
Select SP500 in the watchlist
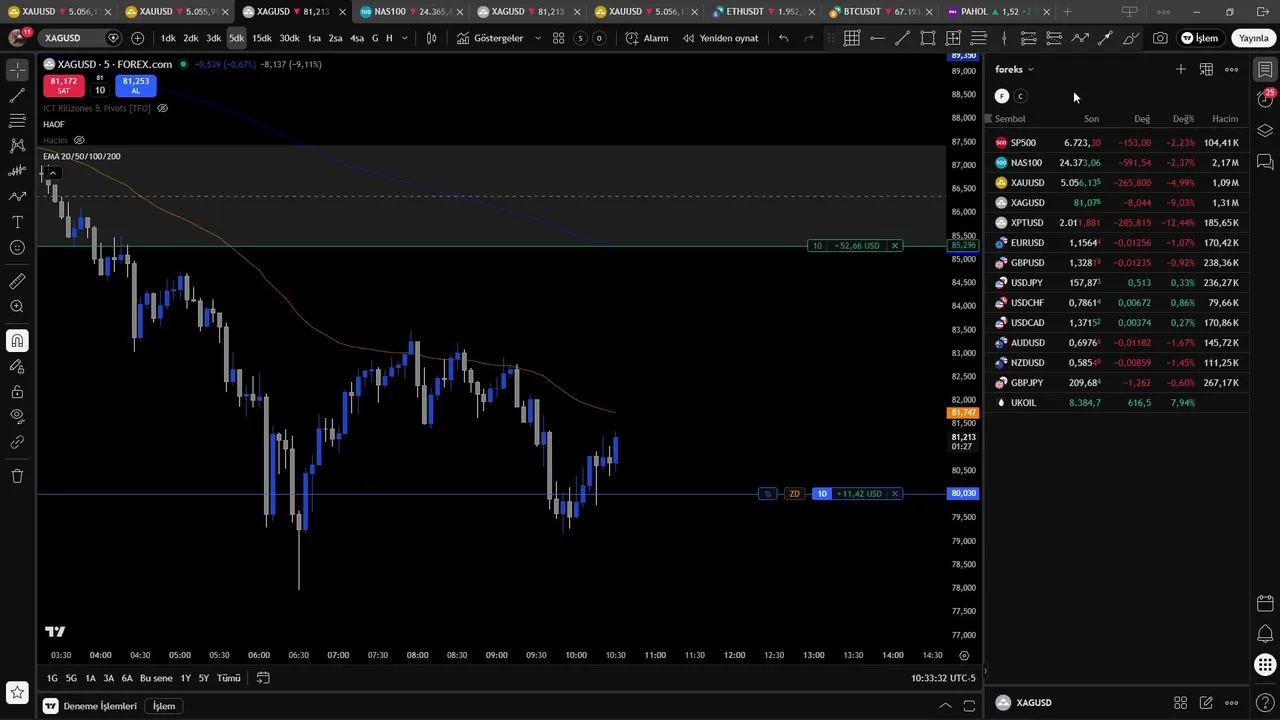click(1117, 143)
